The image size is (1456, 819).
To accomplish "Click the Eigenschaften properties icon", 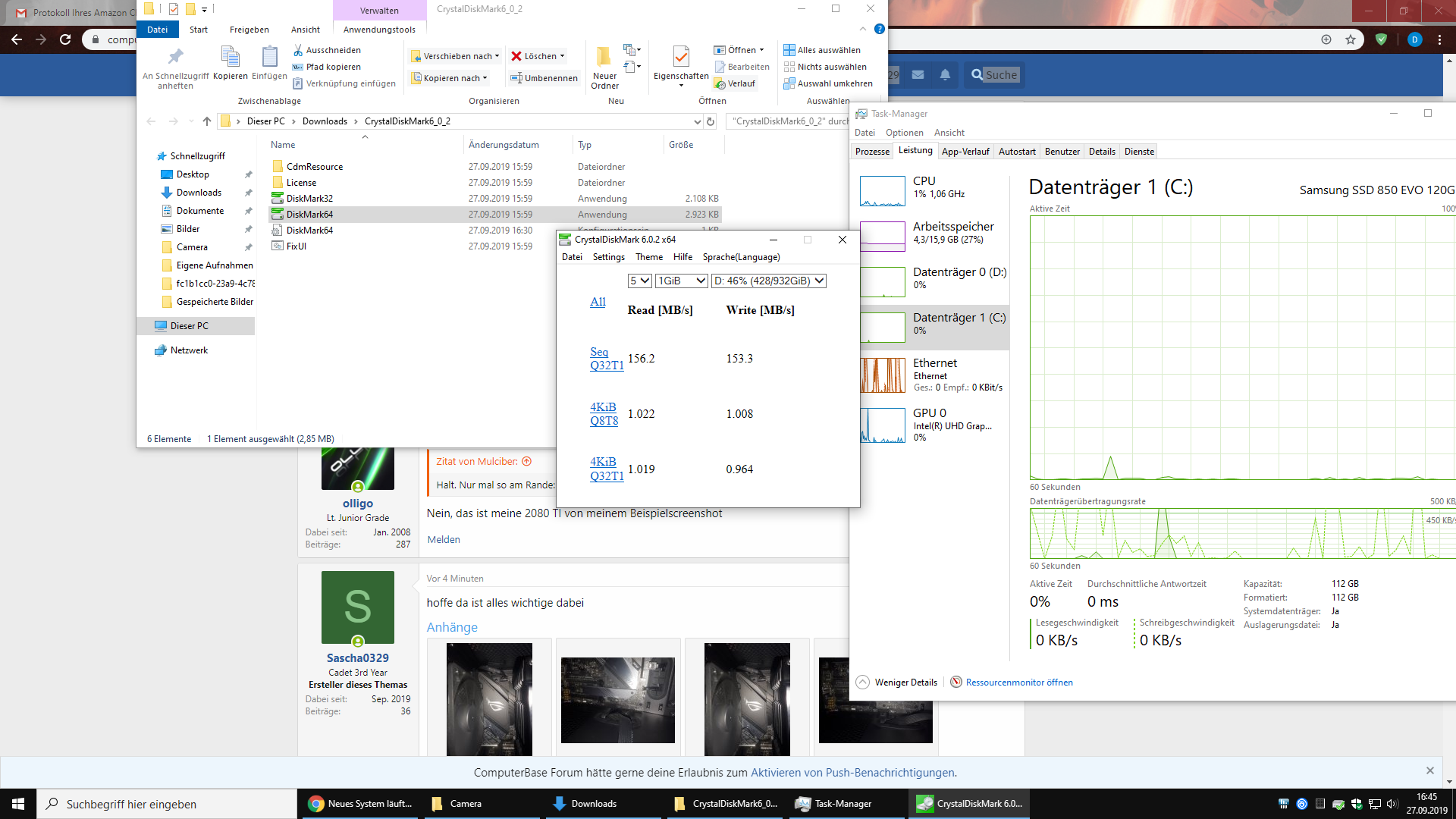I will [681, 57].
